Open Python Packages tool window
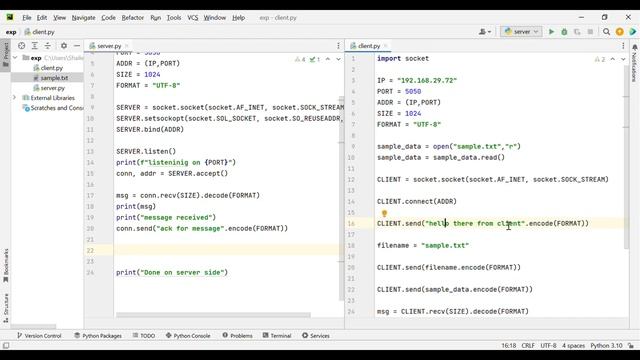Viewport: 640px width, 360px height. (x=98, y=336)
